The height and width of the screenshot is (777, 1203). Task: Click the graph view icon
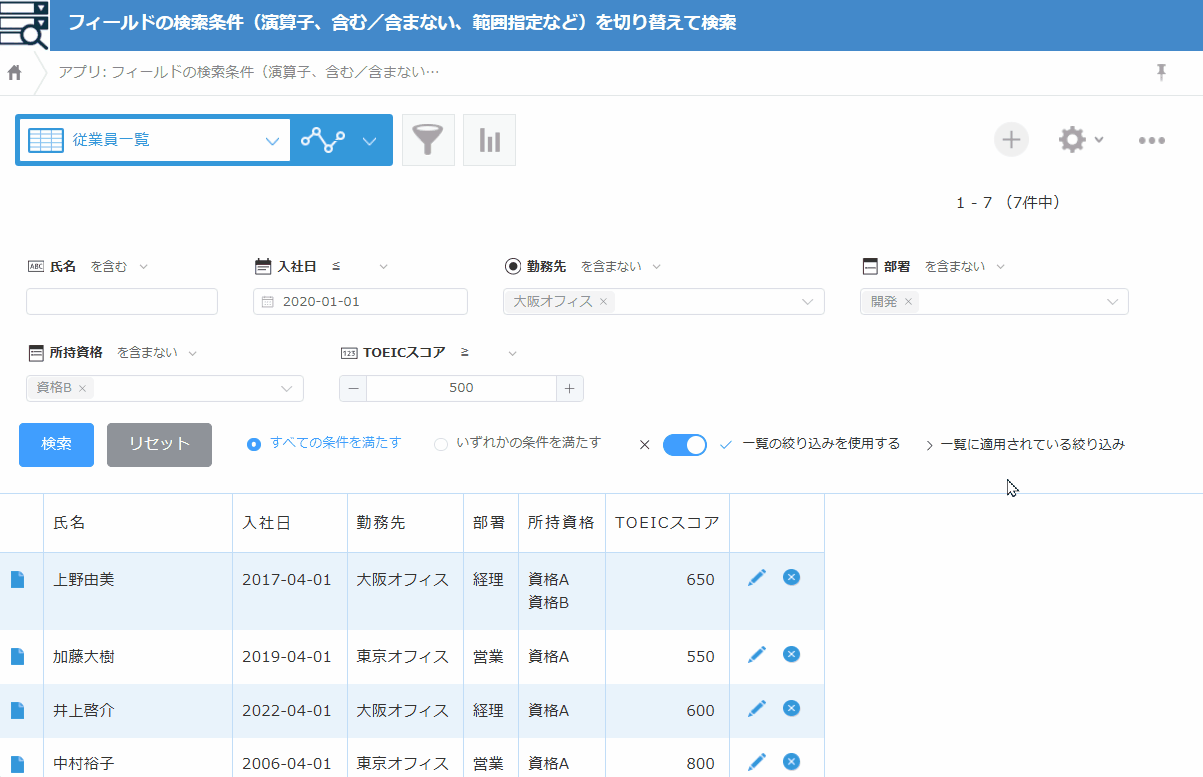coord(323,141)
